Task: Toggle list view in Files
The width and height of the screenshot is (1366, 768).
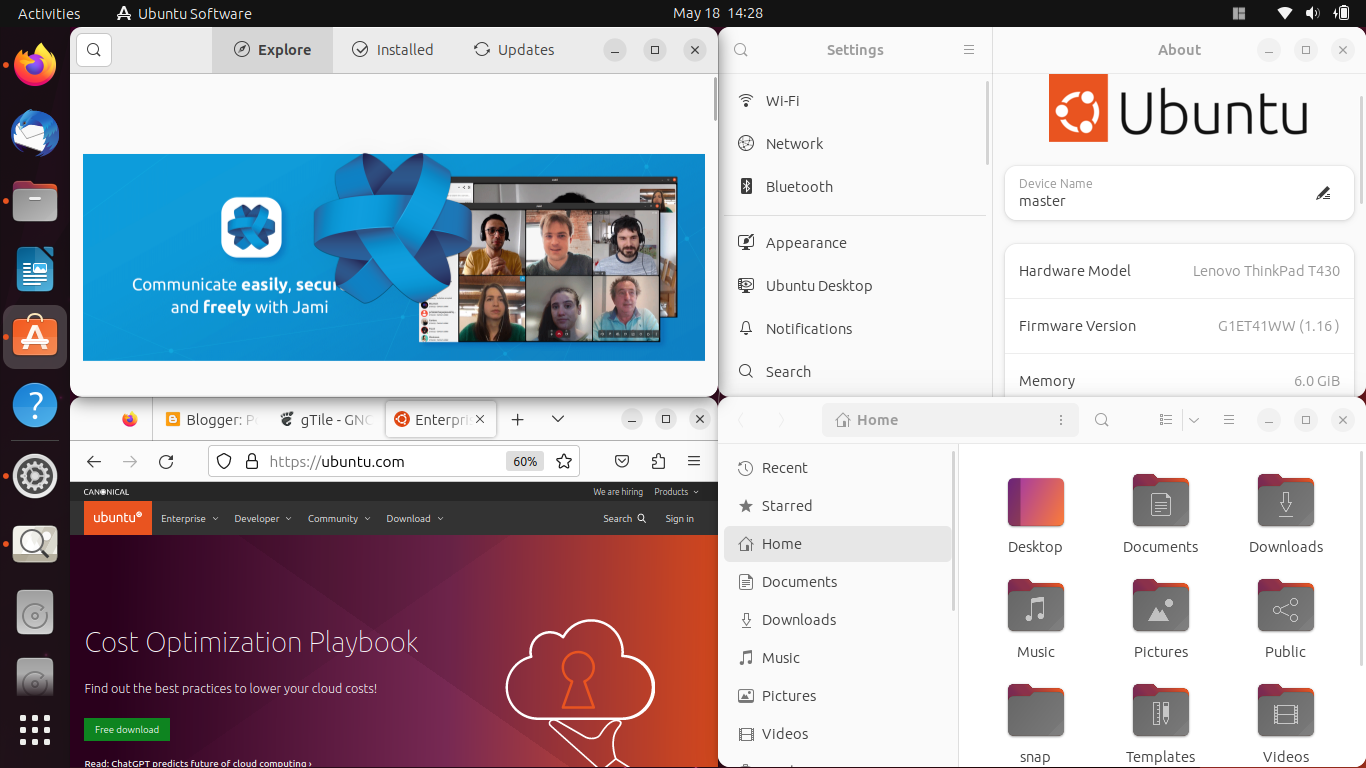Action: pyautogui.click(x=1166, y=420)
